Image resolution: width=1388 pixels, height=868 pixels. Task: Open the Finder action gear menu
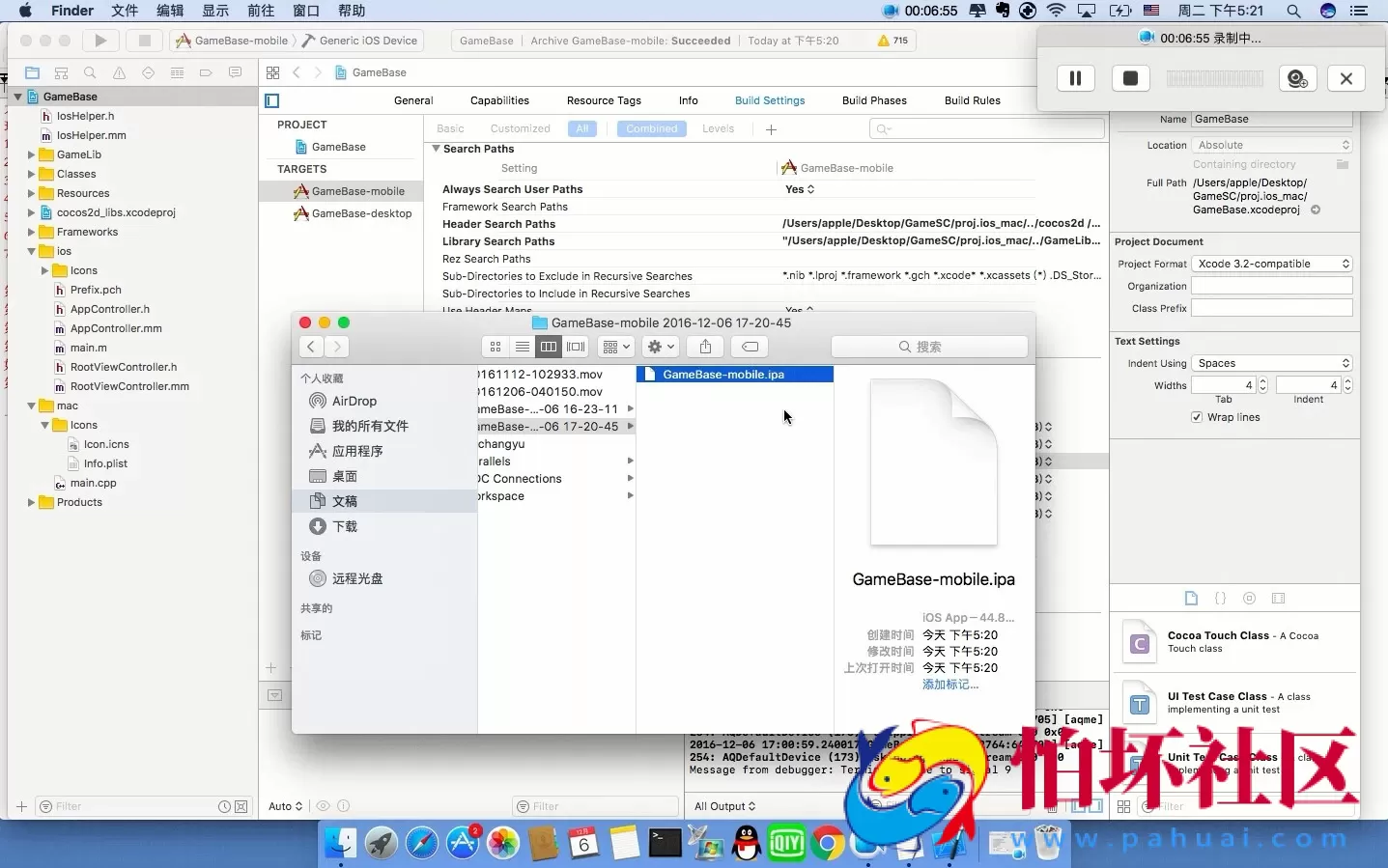point(662,347)
